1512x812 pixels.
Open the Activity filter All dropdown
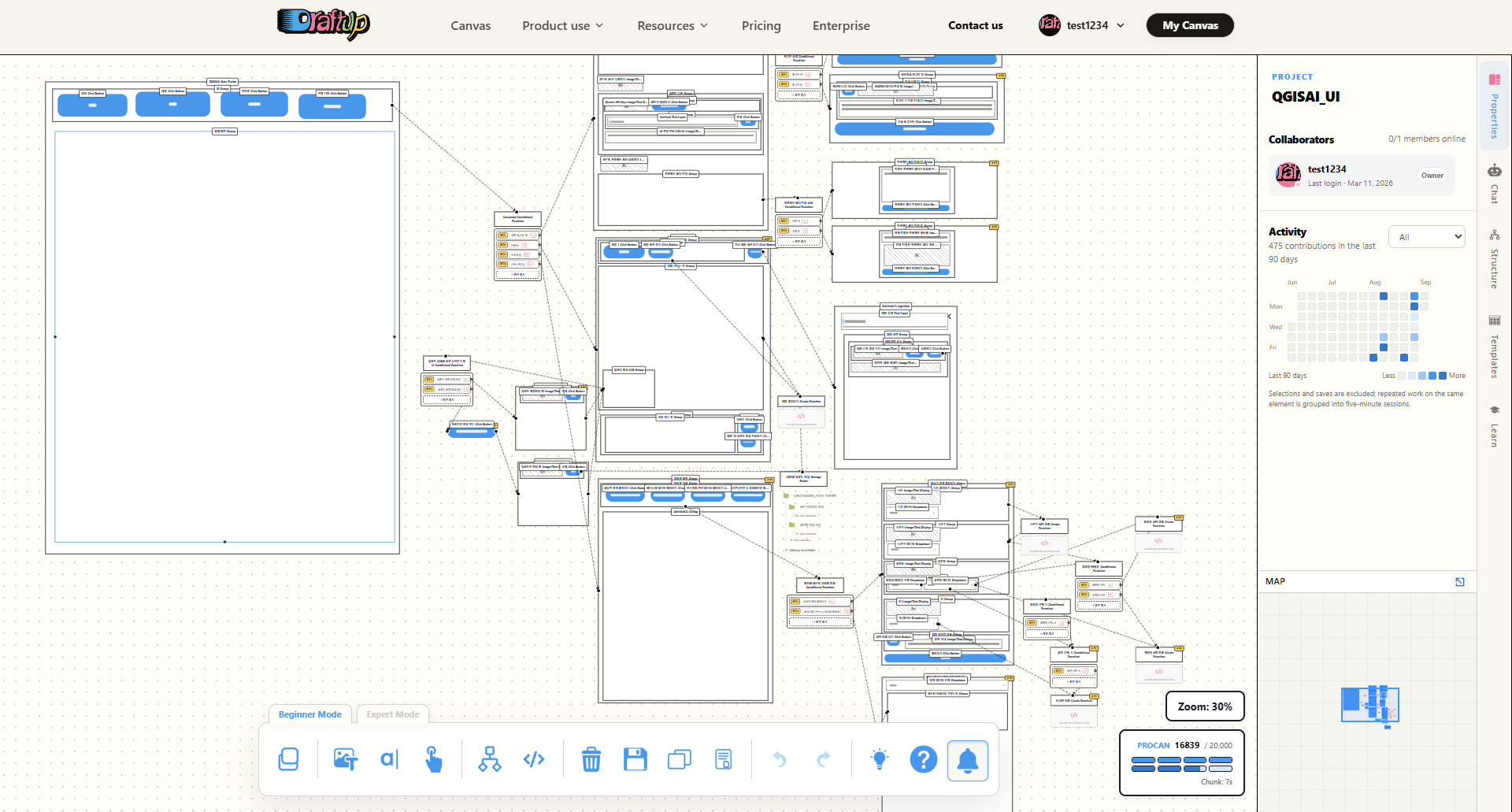point(1427,237)
